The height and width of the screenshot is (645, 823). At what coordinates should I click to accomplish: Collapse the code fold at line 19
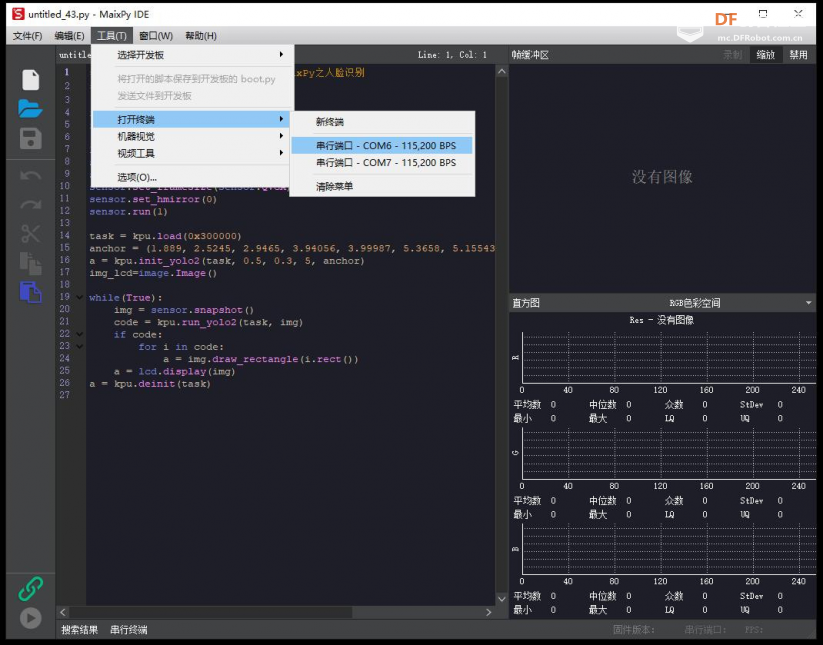click(x=80, y=298)
